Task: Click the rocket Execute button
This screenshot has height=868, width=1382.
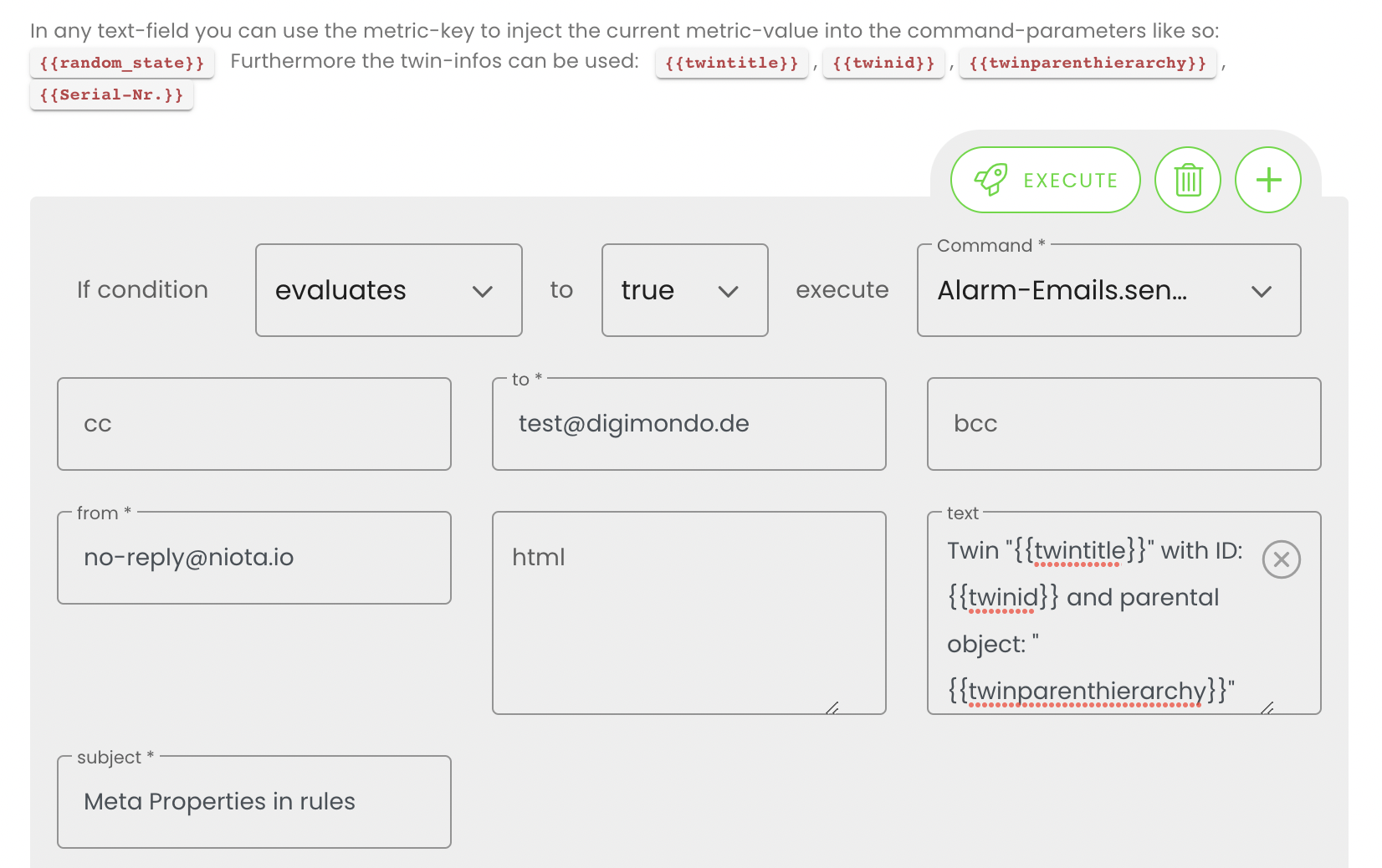Action: (1045, 180)
